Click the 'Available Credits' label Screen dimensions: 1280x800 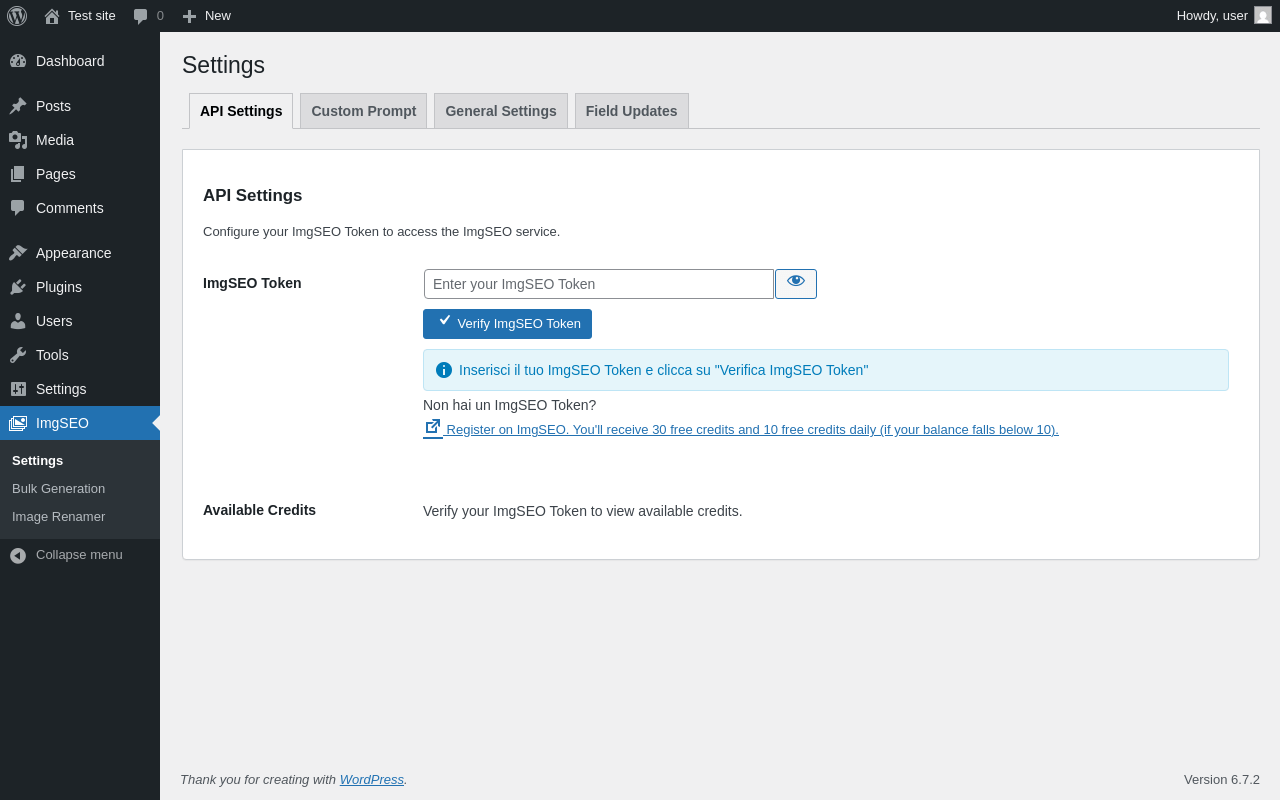pyautogui.click(x=259, y=510)
